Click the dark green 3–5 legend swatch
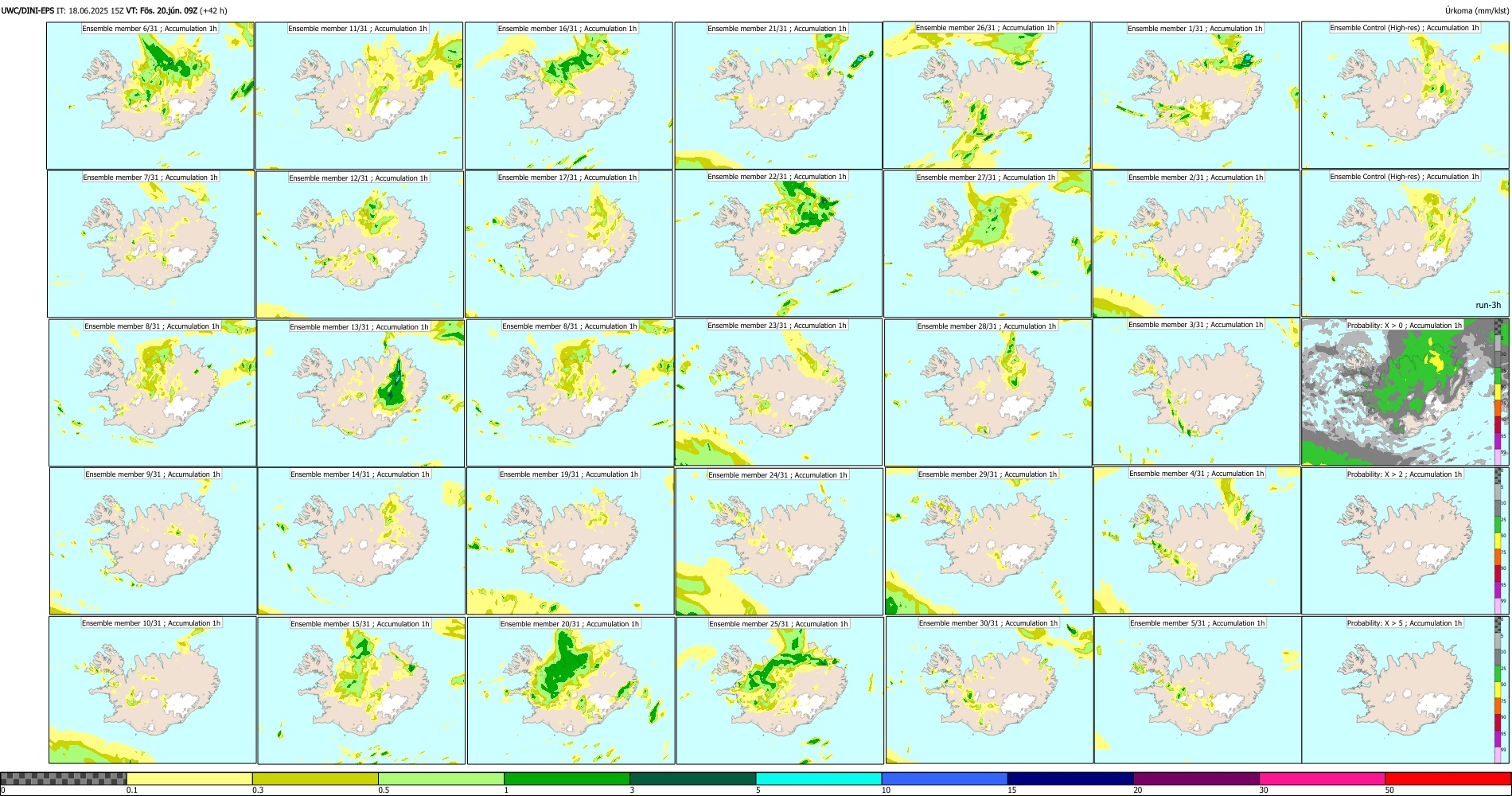This screenshot has width=1512, height=796. tap(692, 778)
